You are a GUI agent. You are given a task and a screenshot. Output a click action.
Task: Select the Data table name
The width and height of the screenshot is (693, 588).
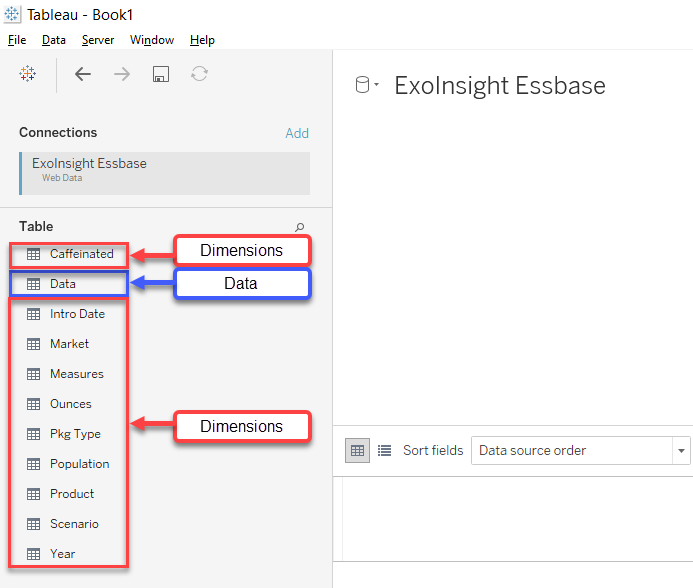click(x=63, y=284)
